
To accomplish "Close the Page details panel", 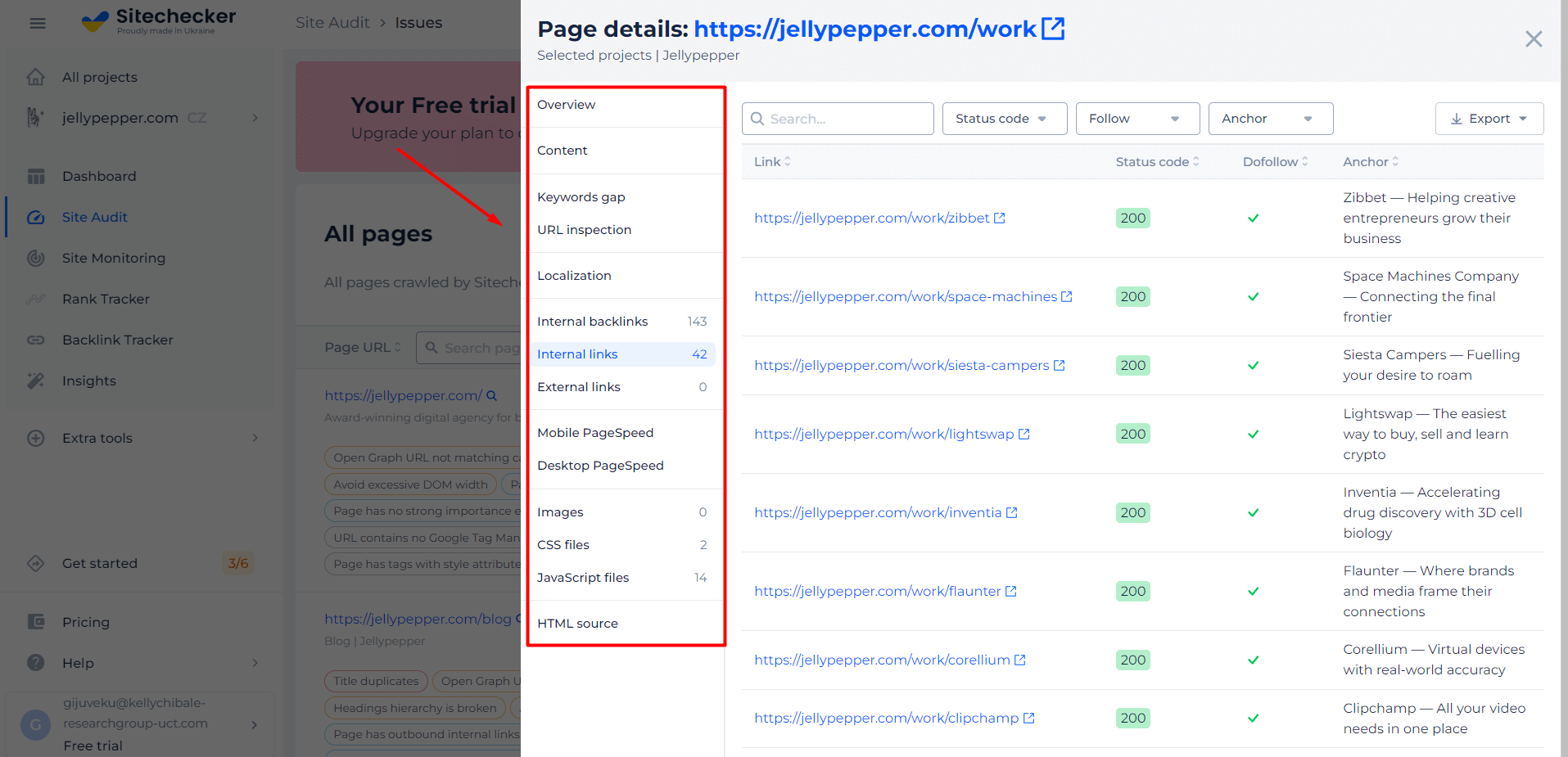I will (1534, 38).
